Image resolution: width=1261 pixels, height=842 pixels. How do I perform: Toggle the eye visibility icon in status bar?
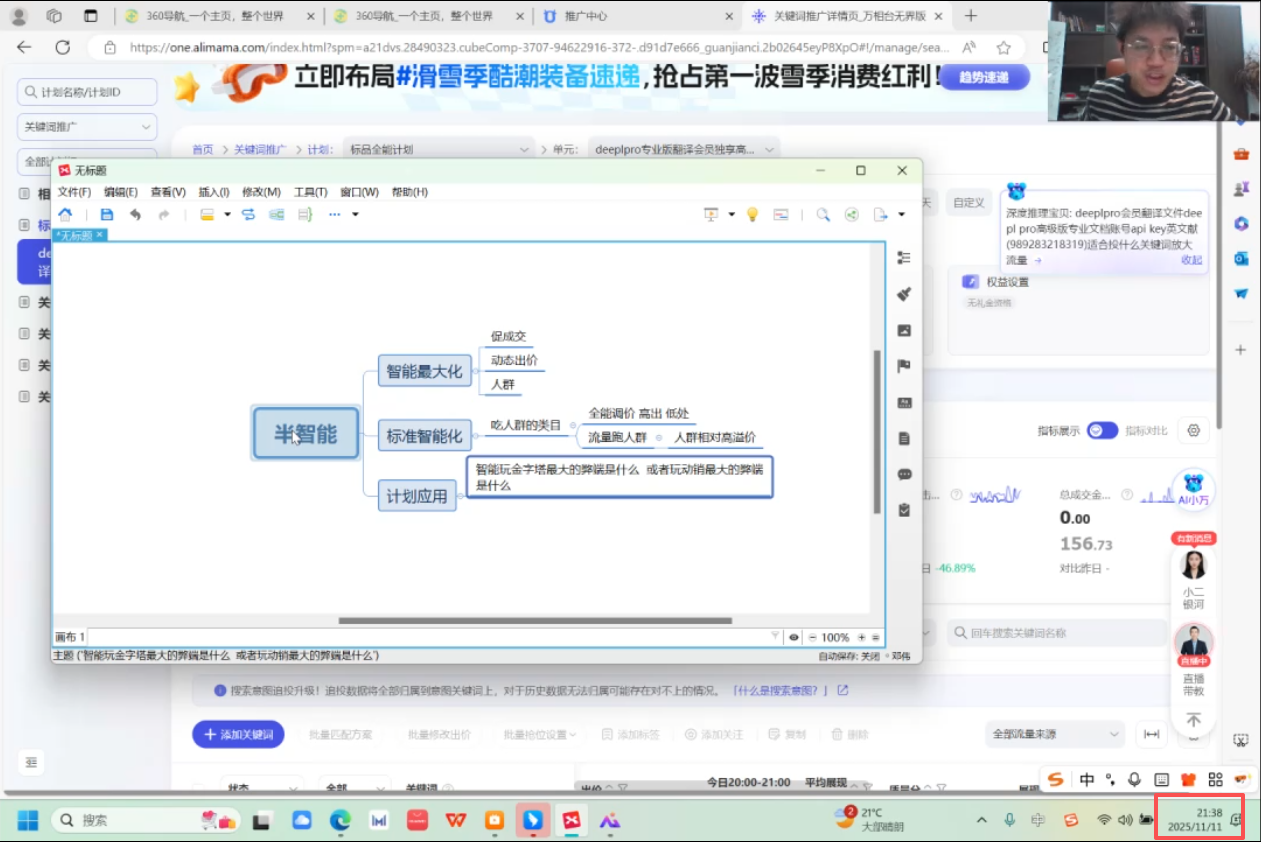click(x=794, y=637)
